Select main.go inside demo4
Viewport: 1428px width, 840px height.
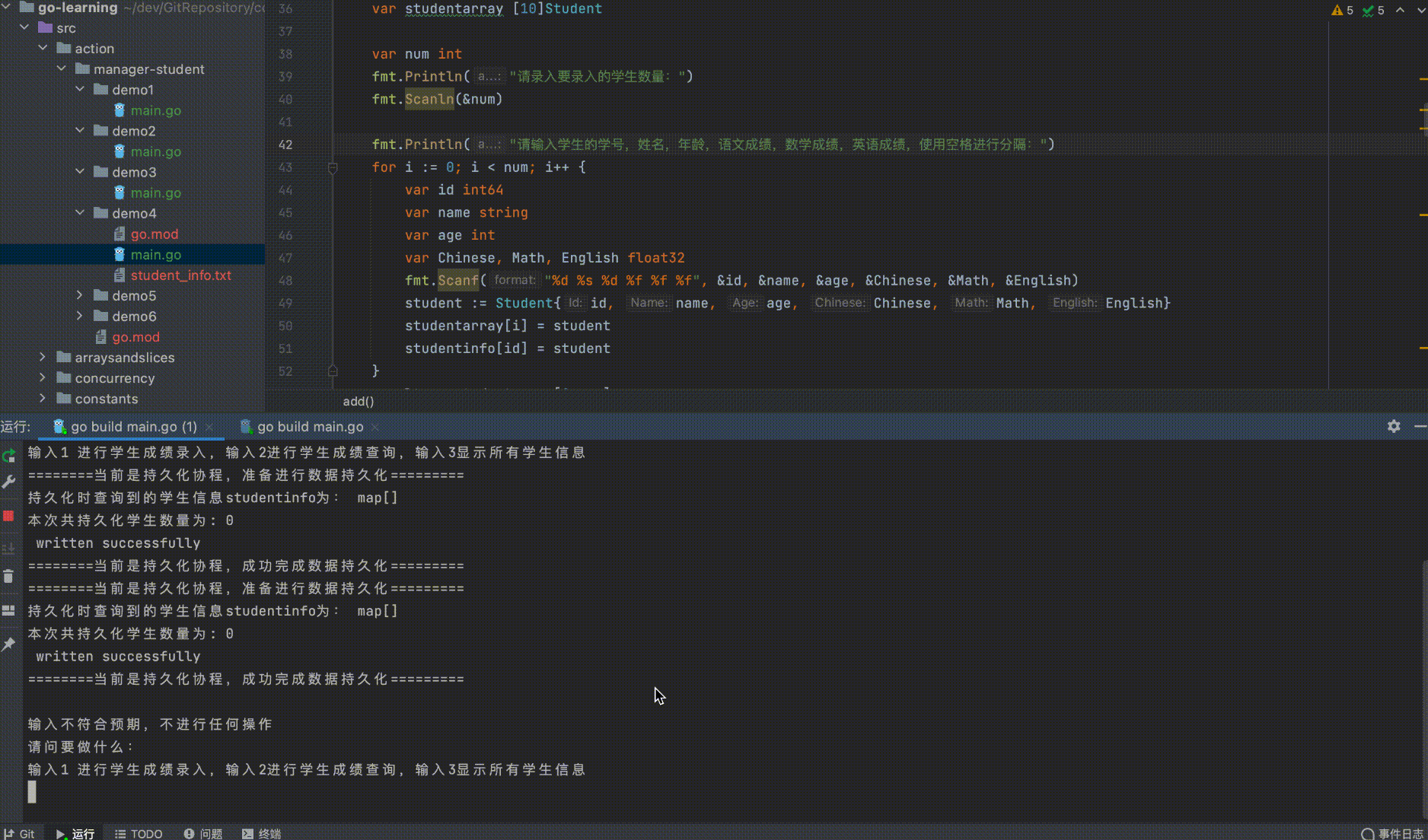(155, 254)
